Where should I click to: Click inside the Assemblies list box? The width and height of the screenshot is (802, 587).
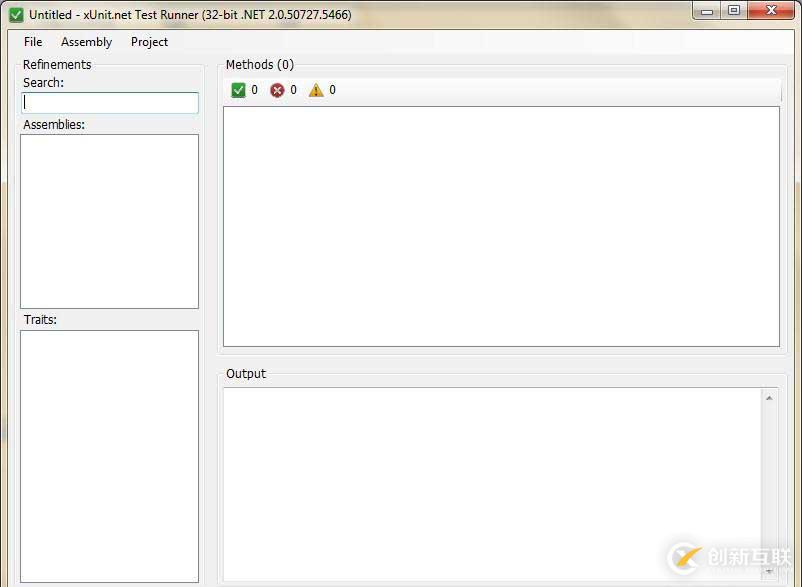point(109,221)
